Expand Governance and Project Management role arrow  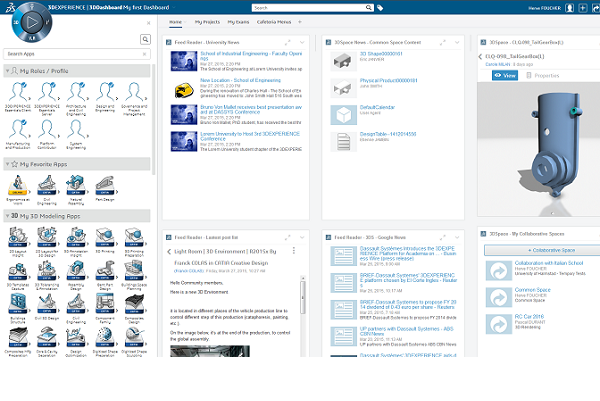(x=146, y=98)
